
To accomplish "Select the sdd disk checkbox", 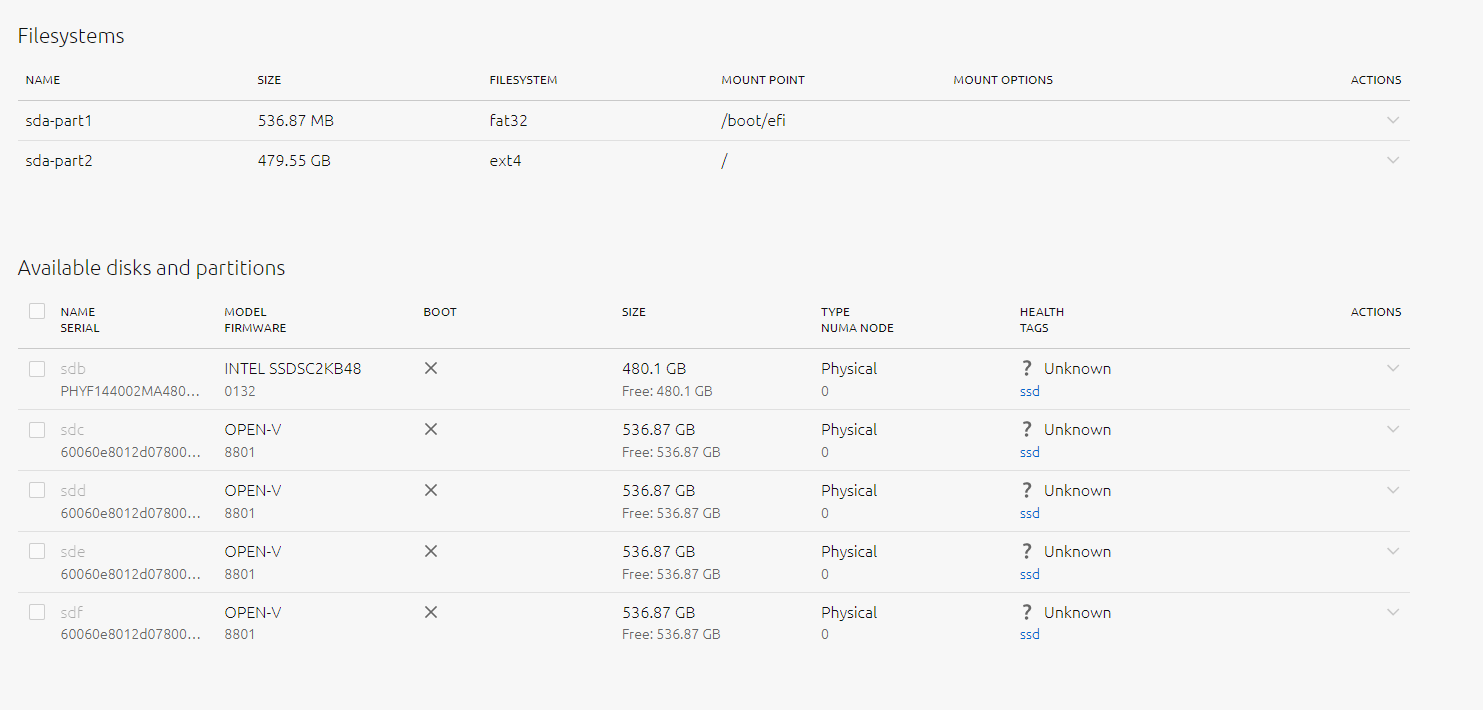I will (x=37, y=491).
